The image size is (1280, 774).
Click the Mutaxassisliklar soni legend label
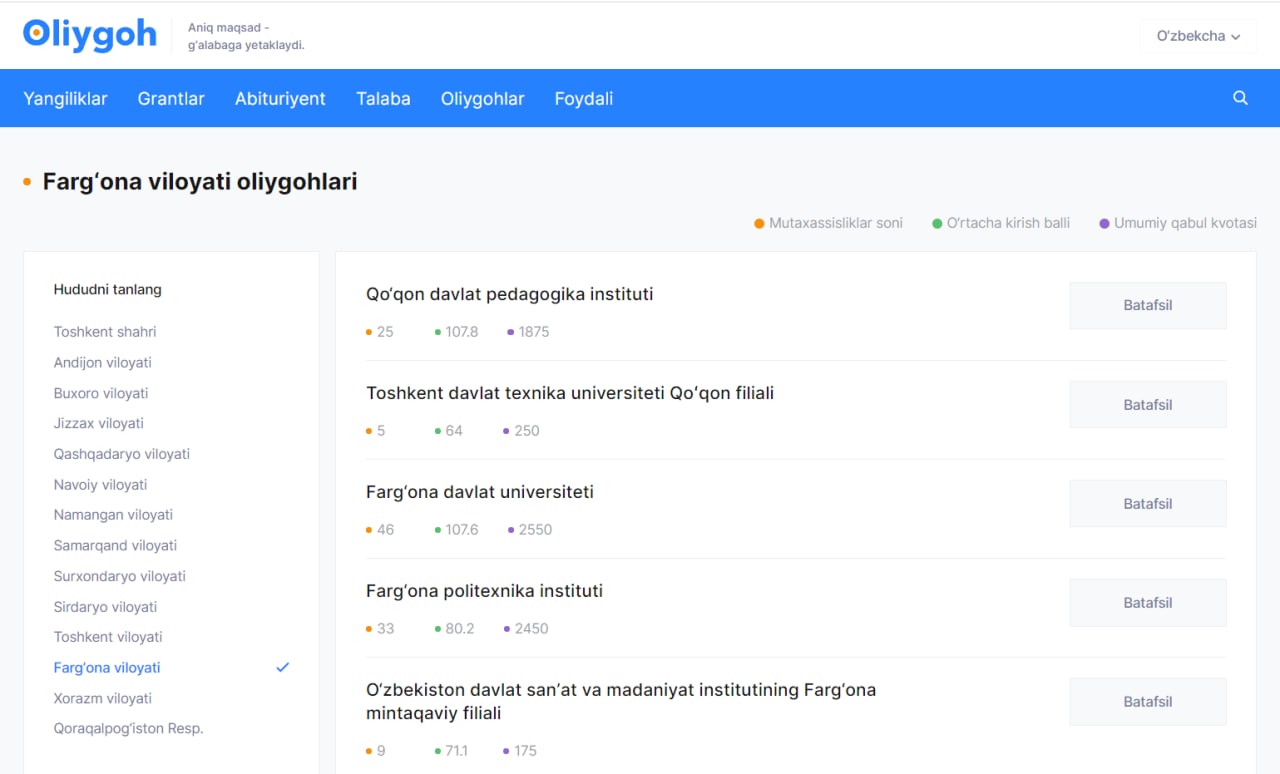click(x=836, y=223)
